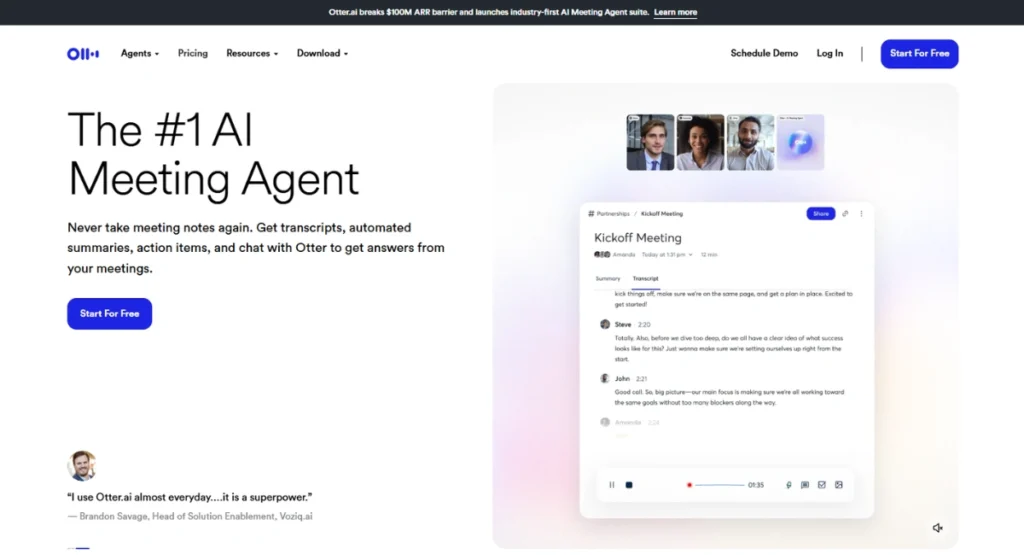Image resolution: width=1024 pixels, height=555 pixels.
Task: Switch to the Summary tab
Action: click(607, 279)
